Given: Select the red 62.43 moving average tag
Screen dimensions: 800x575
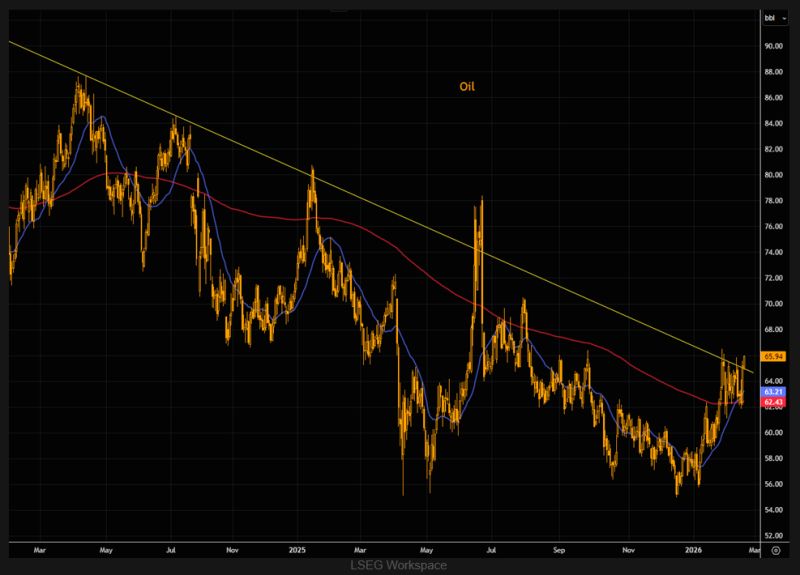Looking at the screenshot, I should click(773, 402).
